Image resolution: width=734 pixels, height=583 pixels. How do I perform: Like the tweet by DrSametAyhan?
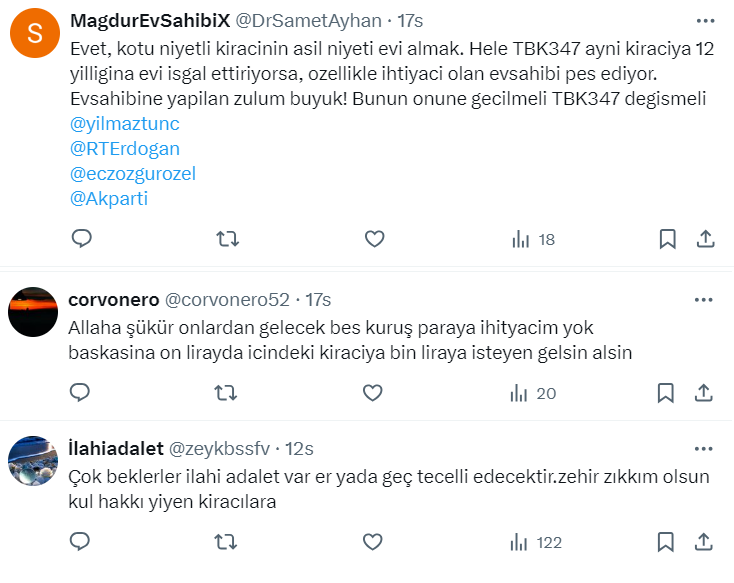pos(373,239)
